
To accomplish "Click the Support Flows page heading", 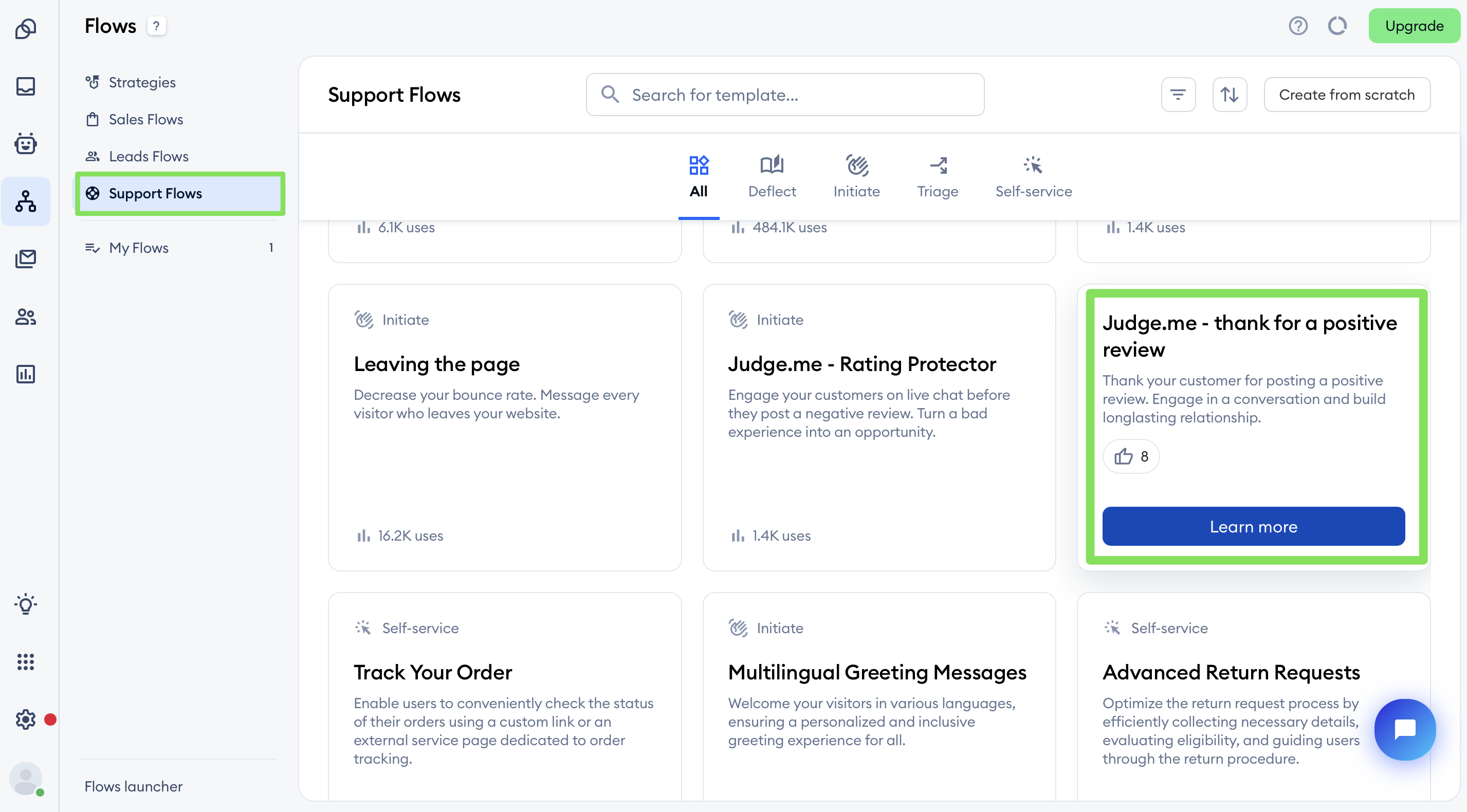I will (x=394, y=95).
